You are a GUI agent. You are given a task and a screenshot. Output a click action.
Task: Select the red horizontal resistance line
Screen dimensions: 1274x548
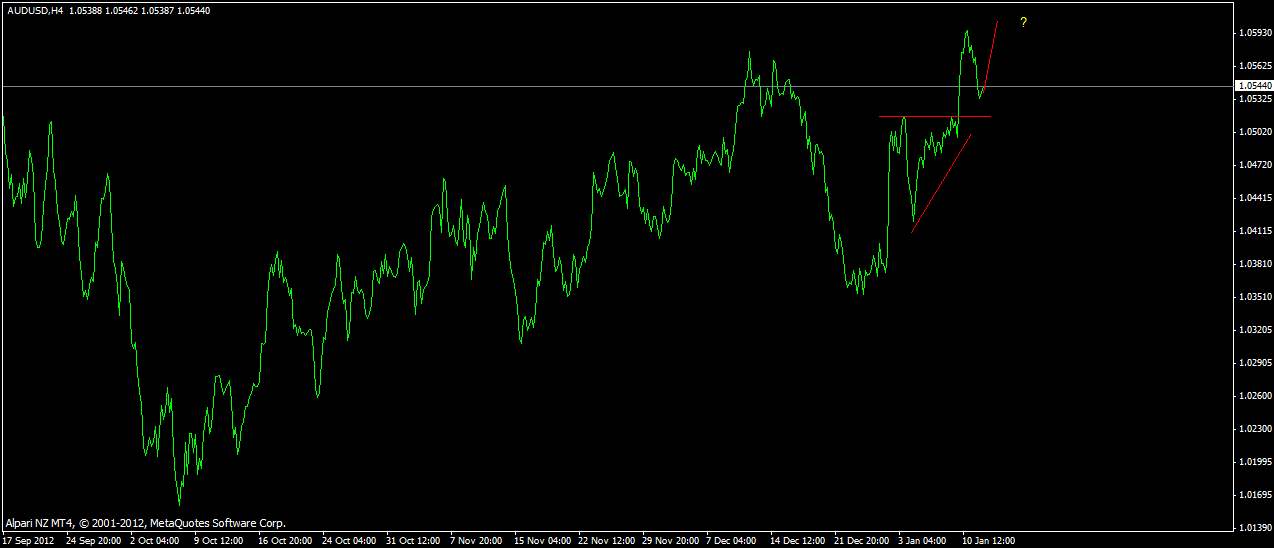935,117
